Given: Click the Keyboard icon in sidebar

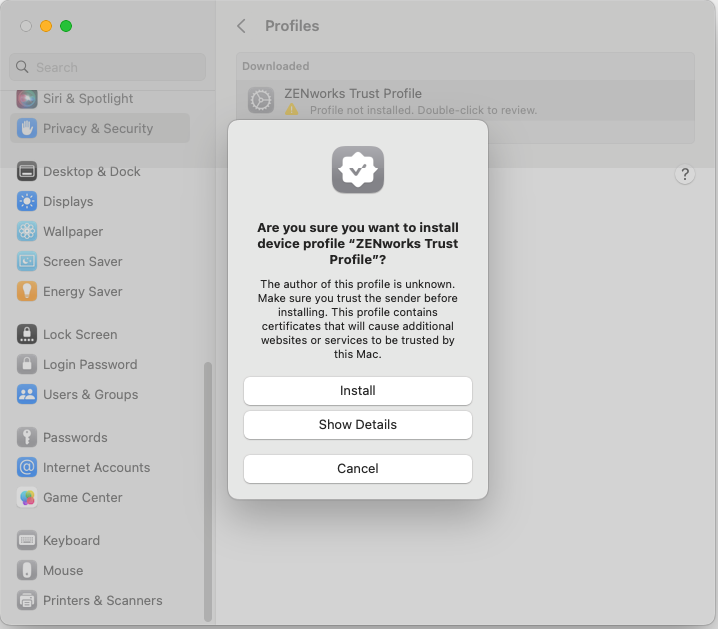Looking at the screenshot, I should (27, 541).
